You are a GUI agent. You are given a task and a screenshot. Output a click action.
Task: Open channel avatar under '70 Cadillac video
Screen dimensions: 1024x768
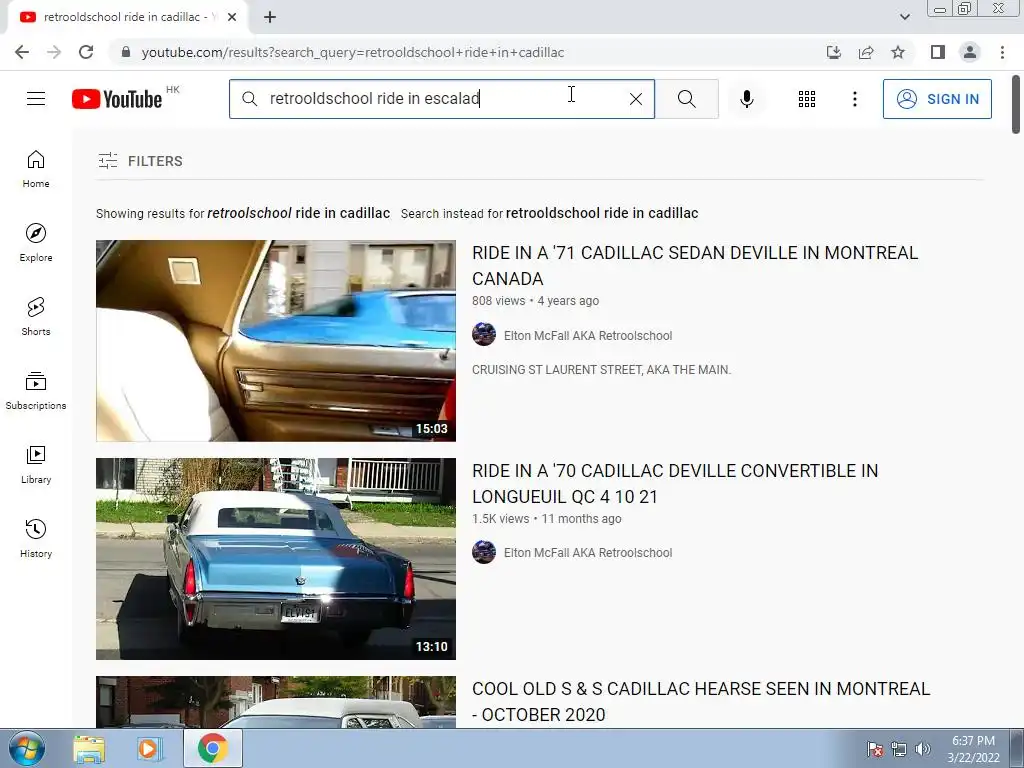coord(484,552)
